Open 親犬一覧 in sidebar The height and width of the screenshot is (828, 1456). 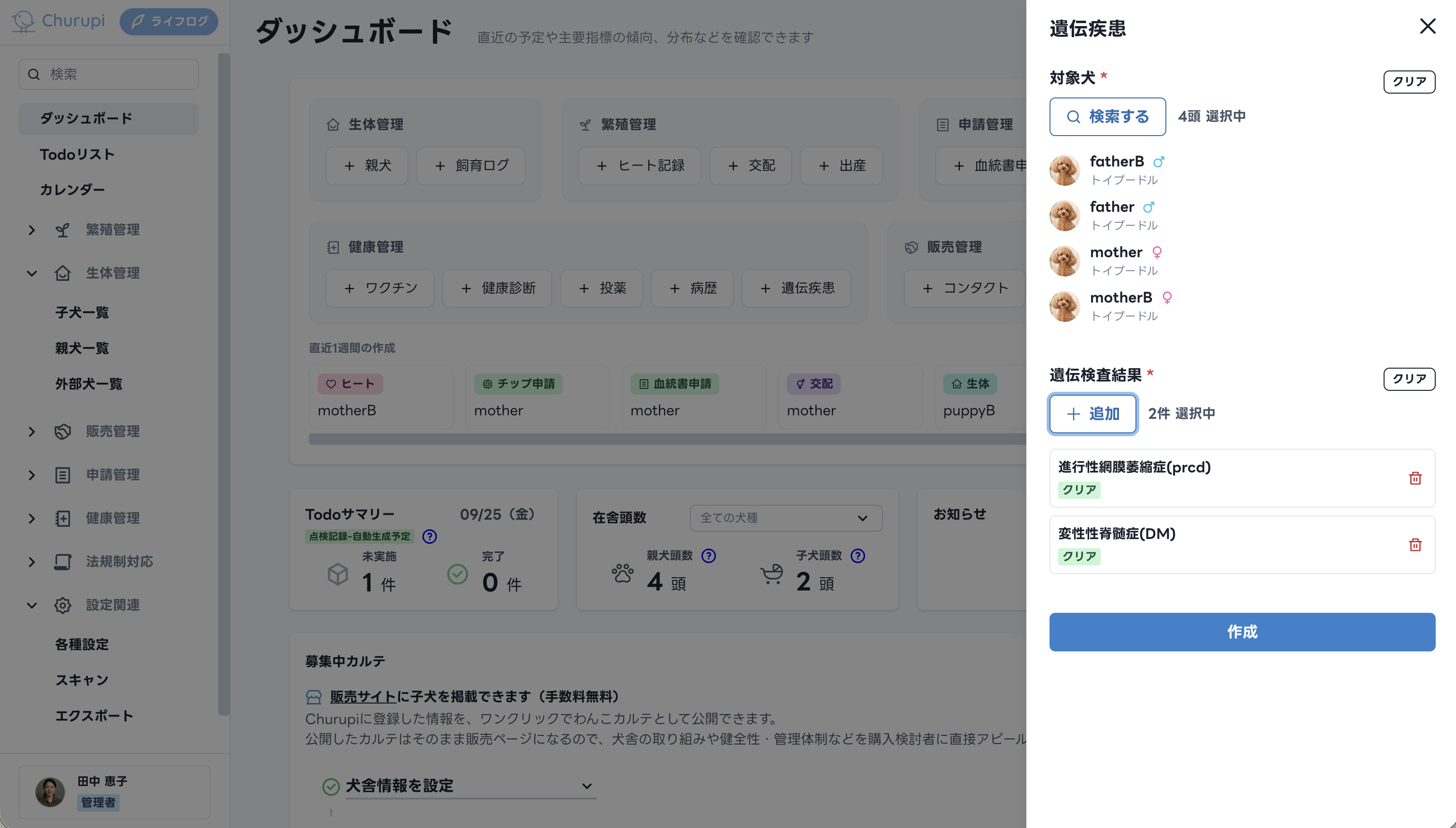coord(82,348)
